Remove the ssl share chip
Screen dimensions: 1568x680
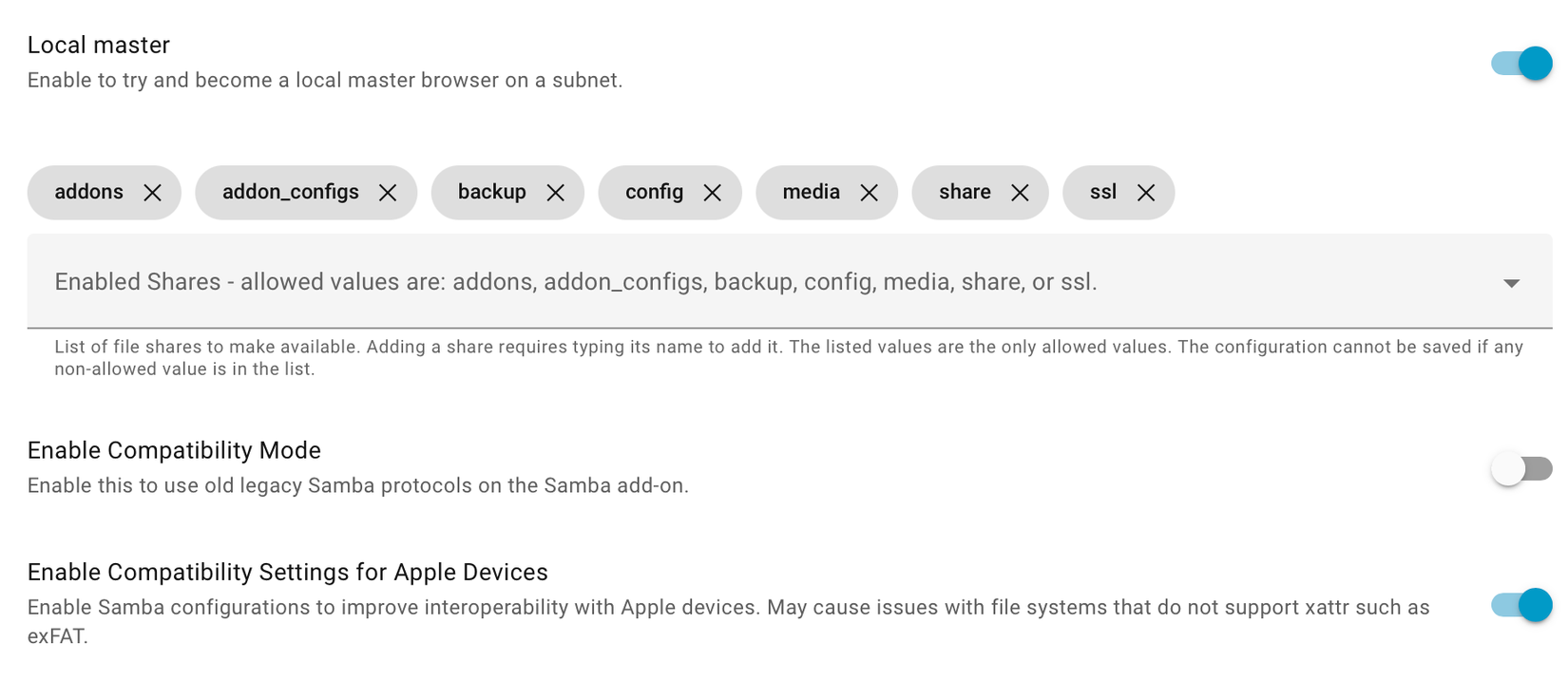[x=1146, y=193]
